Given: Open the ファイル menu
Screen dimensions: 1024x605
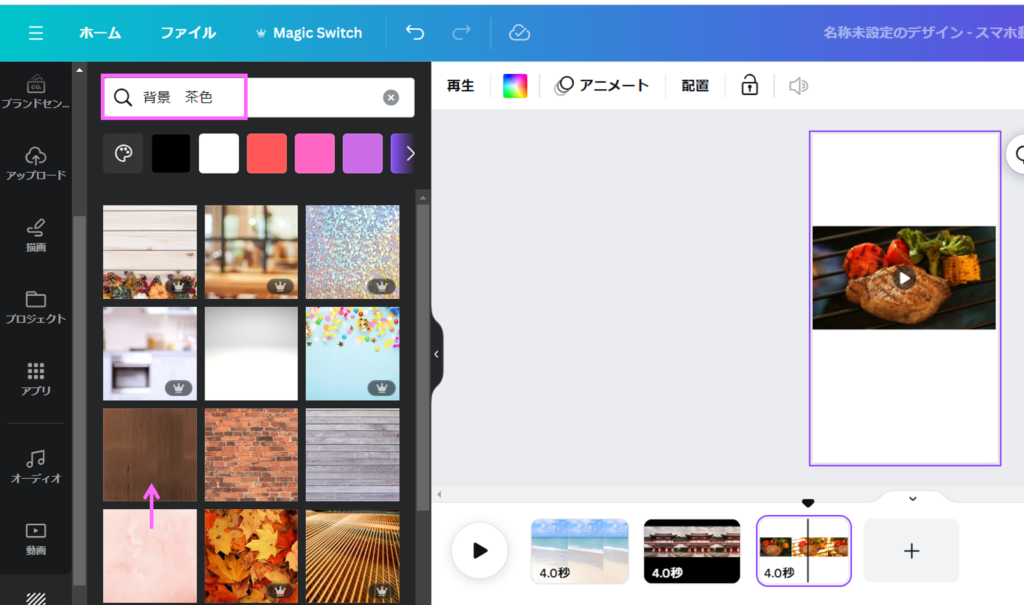Looking at the screenshot, I should (188, 33).
